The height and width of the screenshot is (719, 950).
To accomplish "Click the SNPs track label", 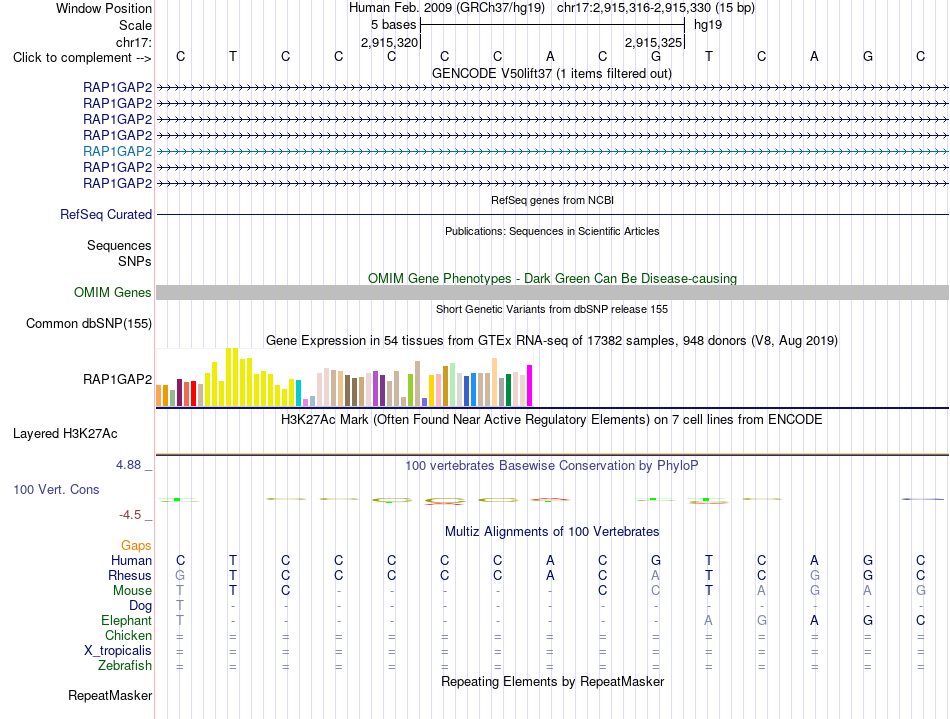I will (135, 261).
